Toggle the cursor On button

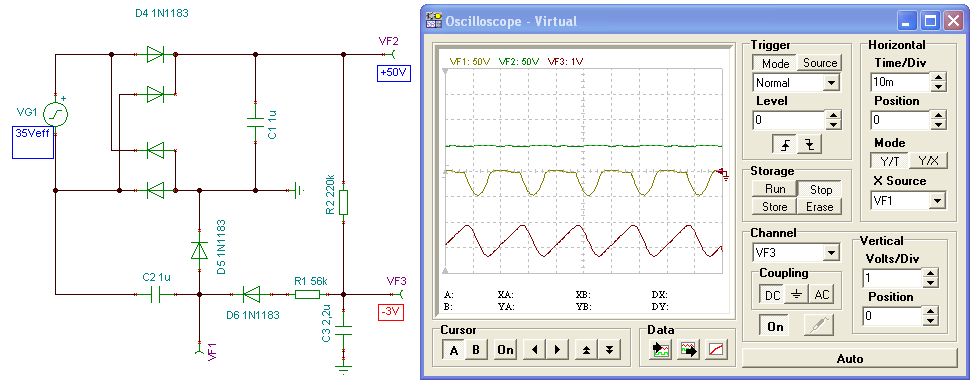pyautogui.click(x=505, y=350)
